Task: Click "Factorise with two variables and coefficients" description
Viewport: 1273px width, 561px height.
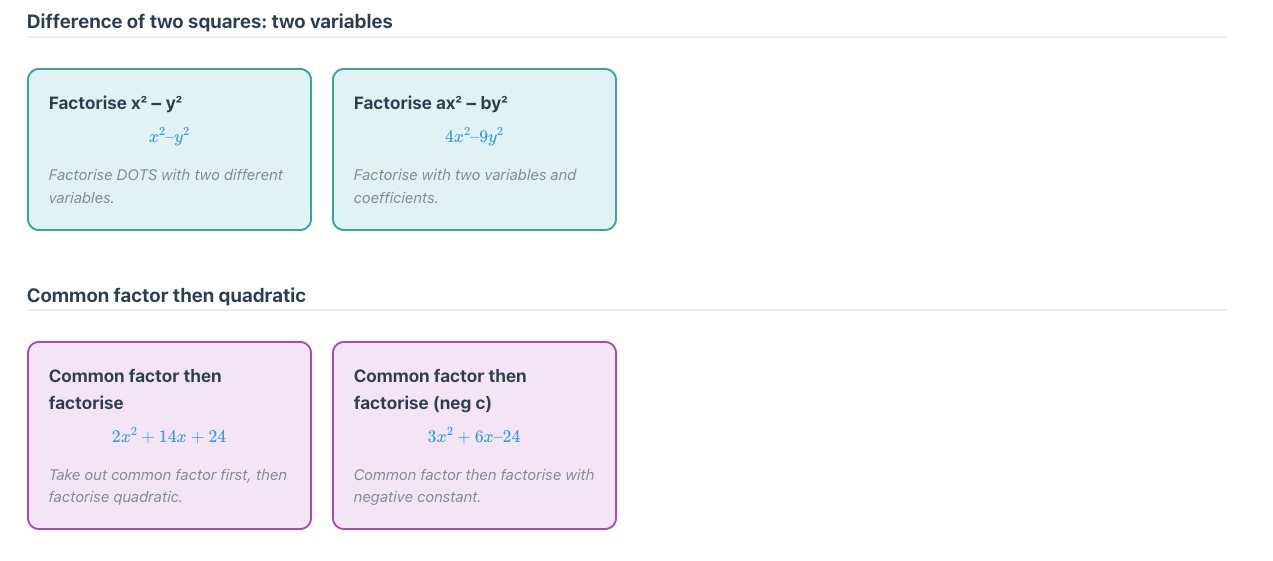Action: [x=465, y=186]
